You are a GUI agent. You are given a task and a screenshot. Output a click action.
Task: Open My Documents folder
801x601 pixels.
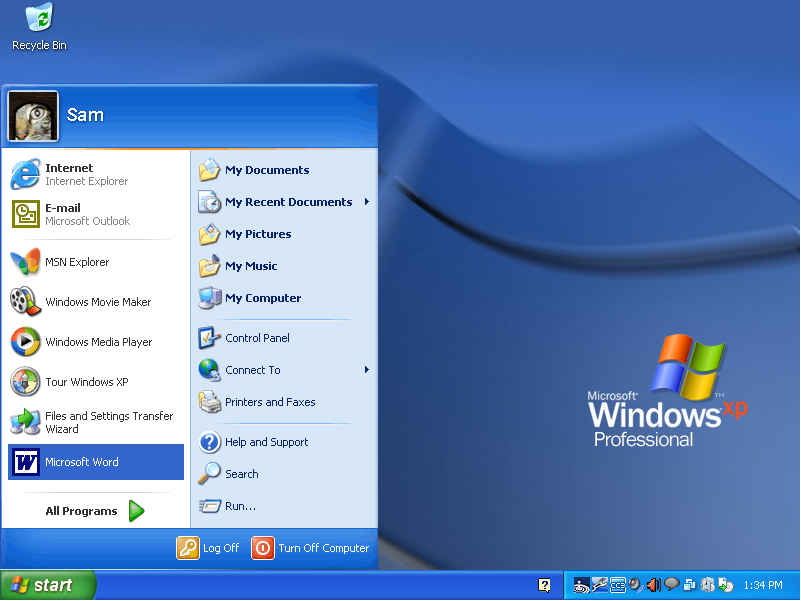pyautogui.click(x=266, y=170)
